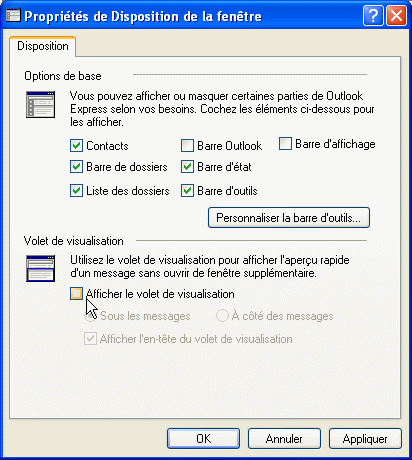Toggle the Barre d'état checkbox
Image resolution: width=412 pixels, height=460 pixels.
click(x=187, y=167)
